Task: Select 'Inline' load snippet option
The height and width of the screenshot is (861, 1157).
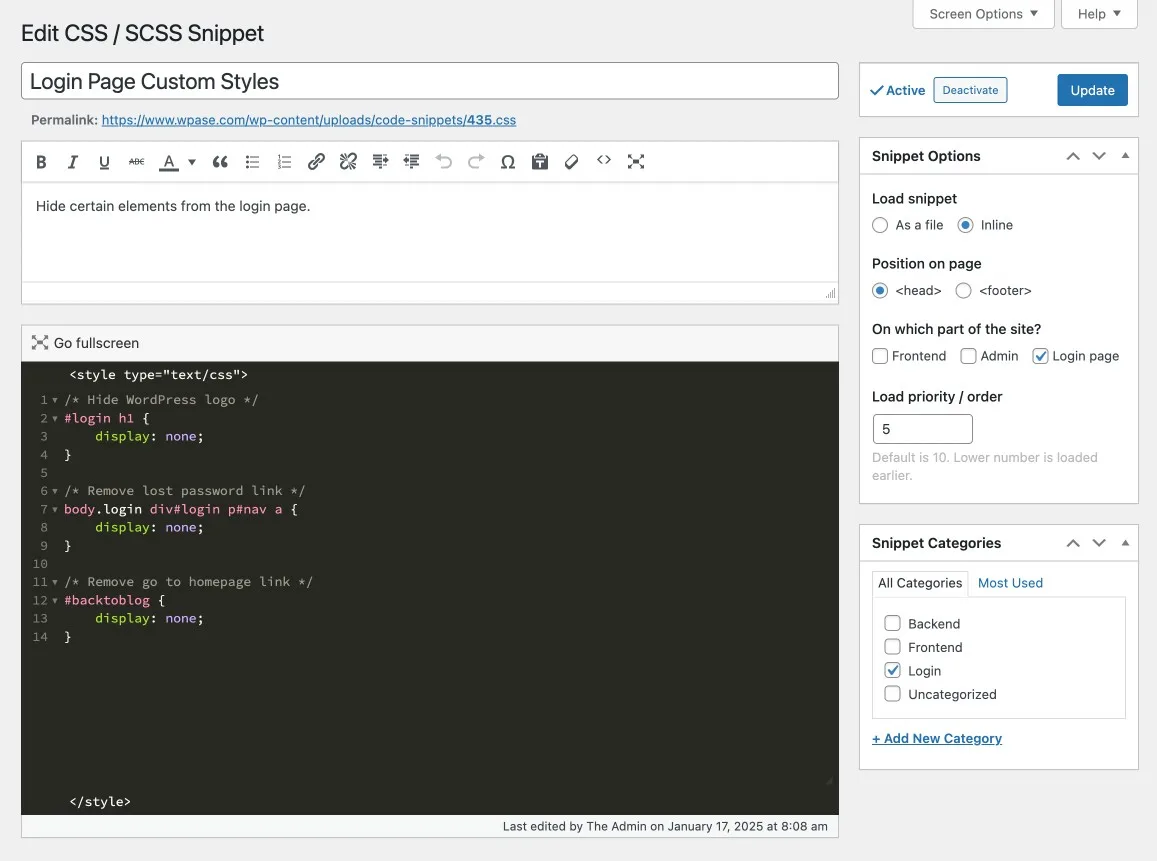Action: tap(965, 225)
